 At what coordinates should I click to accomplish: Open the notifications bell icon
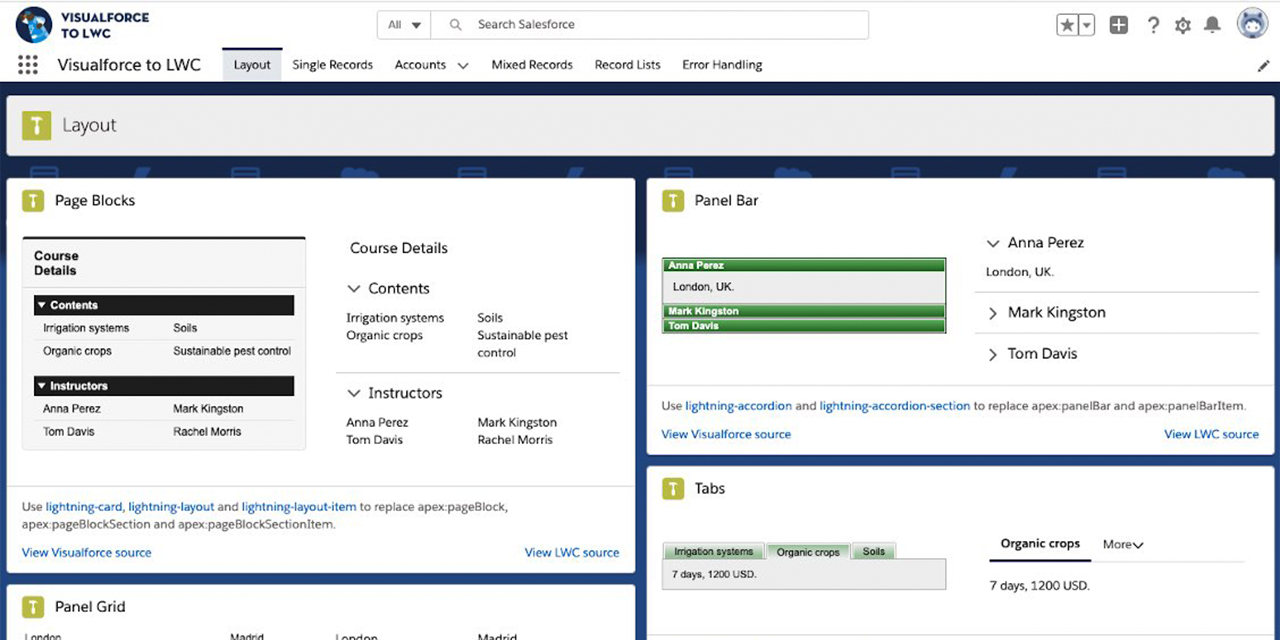point(1212,25)
